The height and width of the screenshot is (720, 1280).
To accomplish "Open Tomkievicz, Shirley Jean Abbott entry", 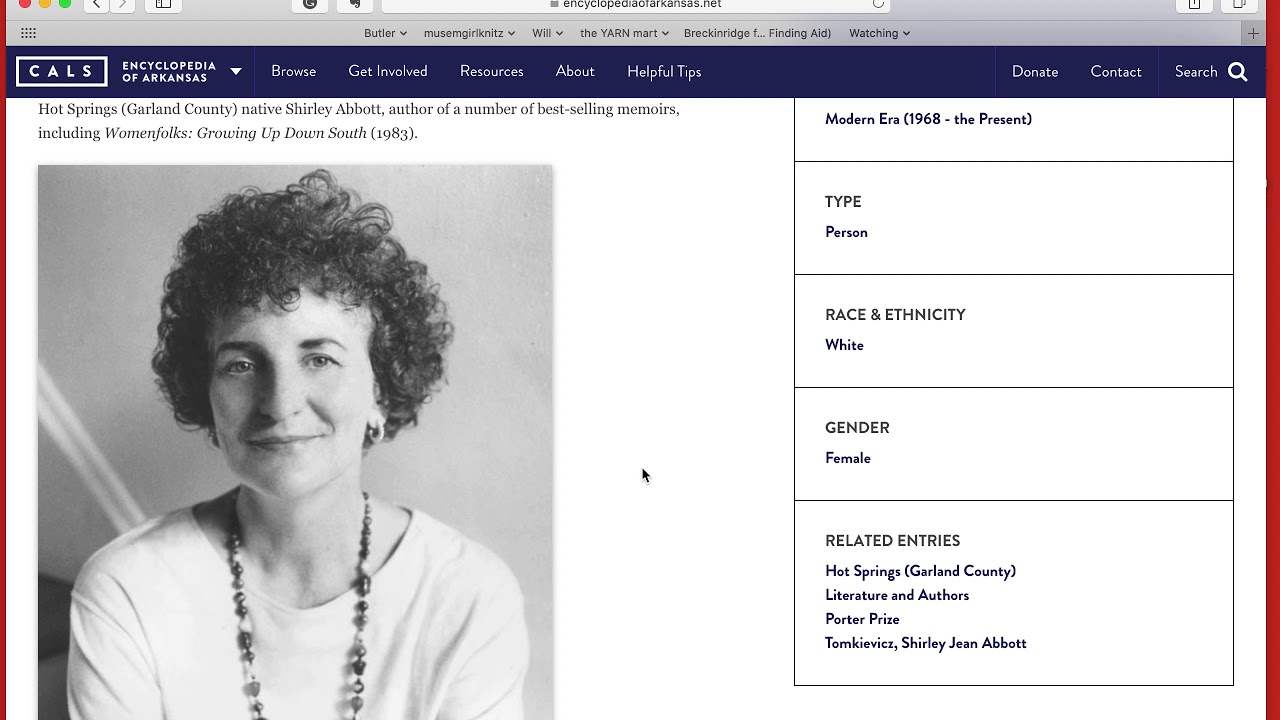I will [x=926, y=643].
